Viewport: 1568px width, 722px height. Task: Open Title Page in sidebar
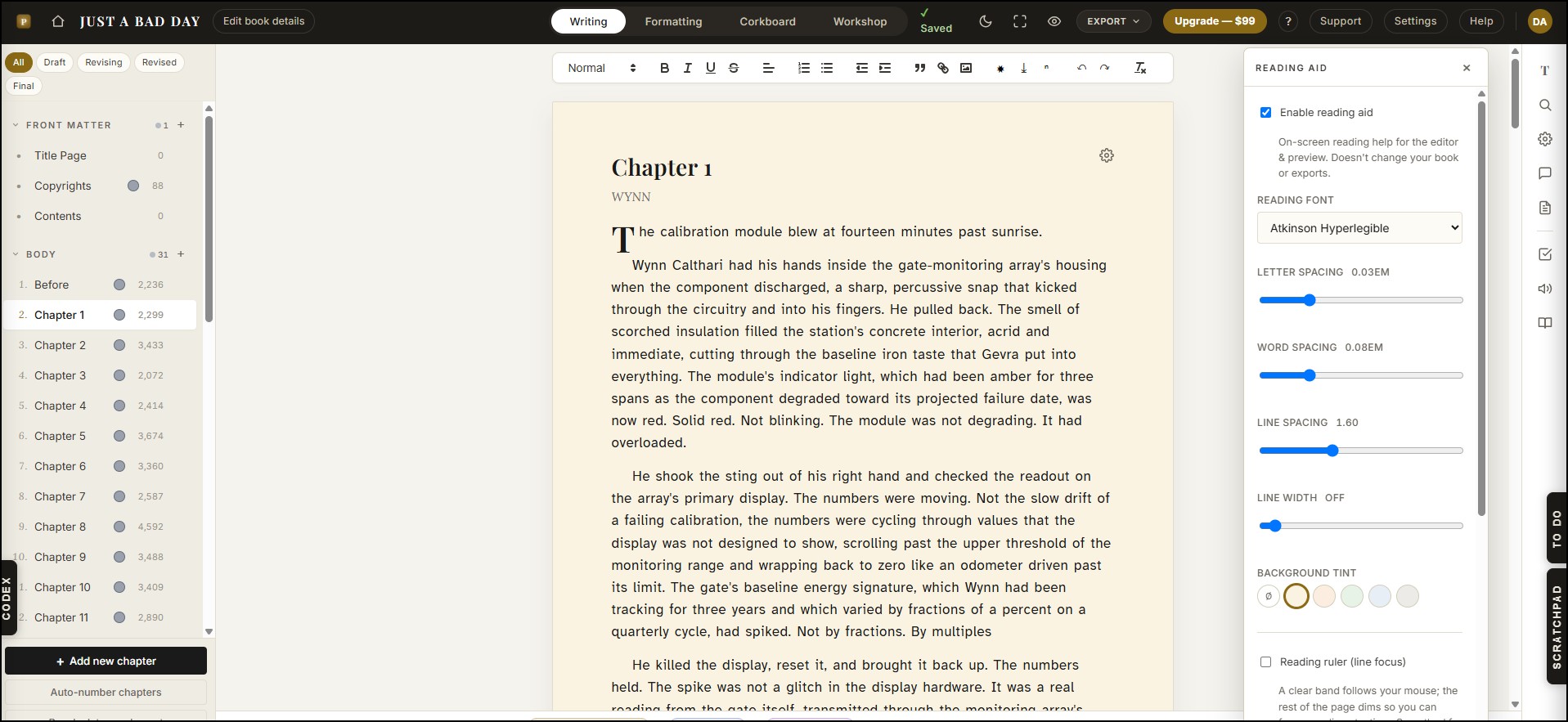coord(100,155)
